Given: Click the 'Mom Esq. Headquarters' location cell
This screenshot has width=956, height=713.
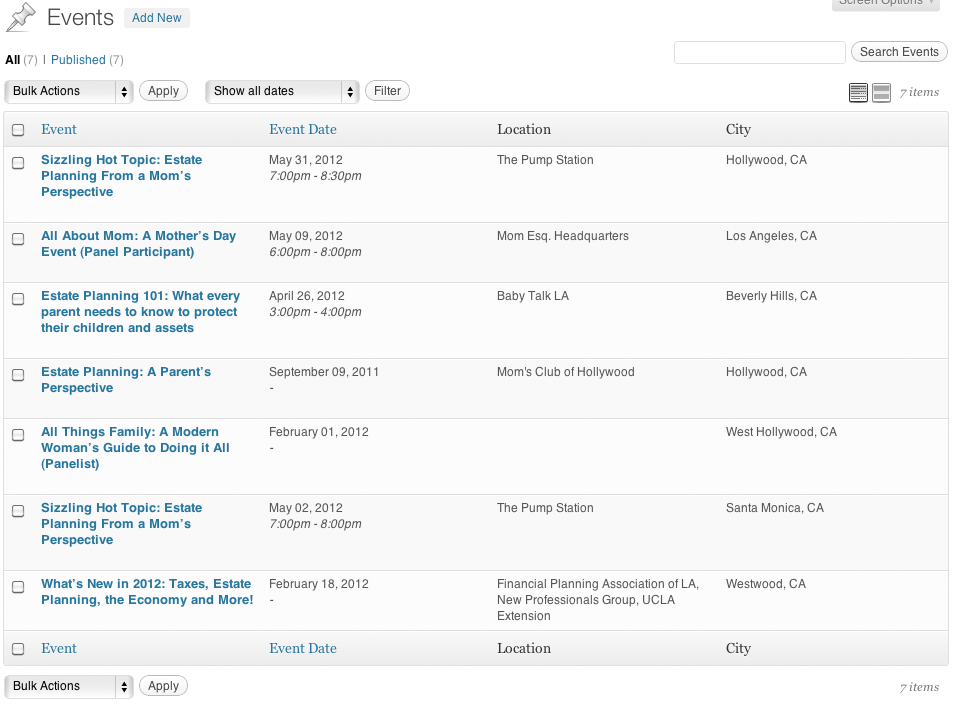Looking at the screenshot, I should pyautogui.click(x=563, y=236).
